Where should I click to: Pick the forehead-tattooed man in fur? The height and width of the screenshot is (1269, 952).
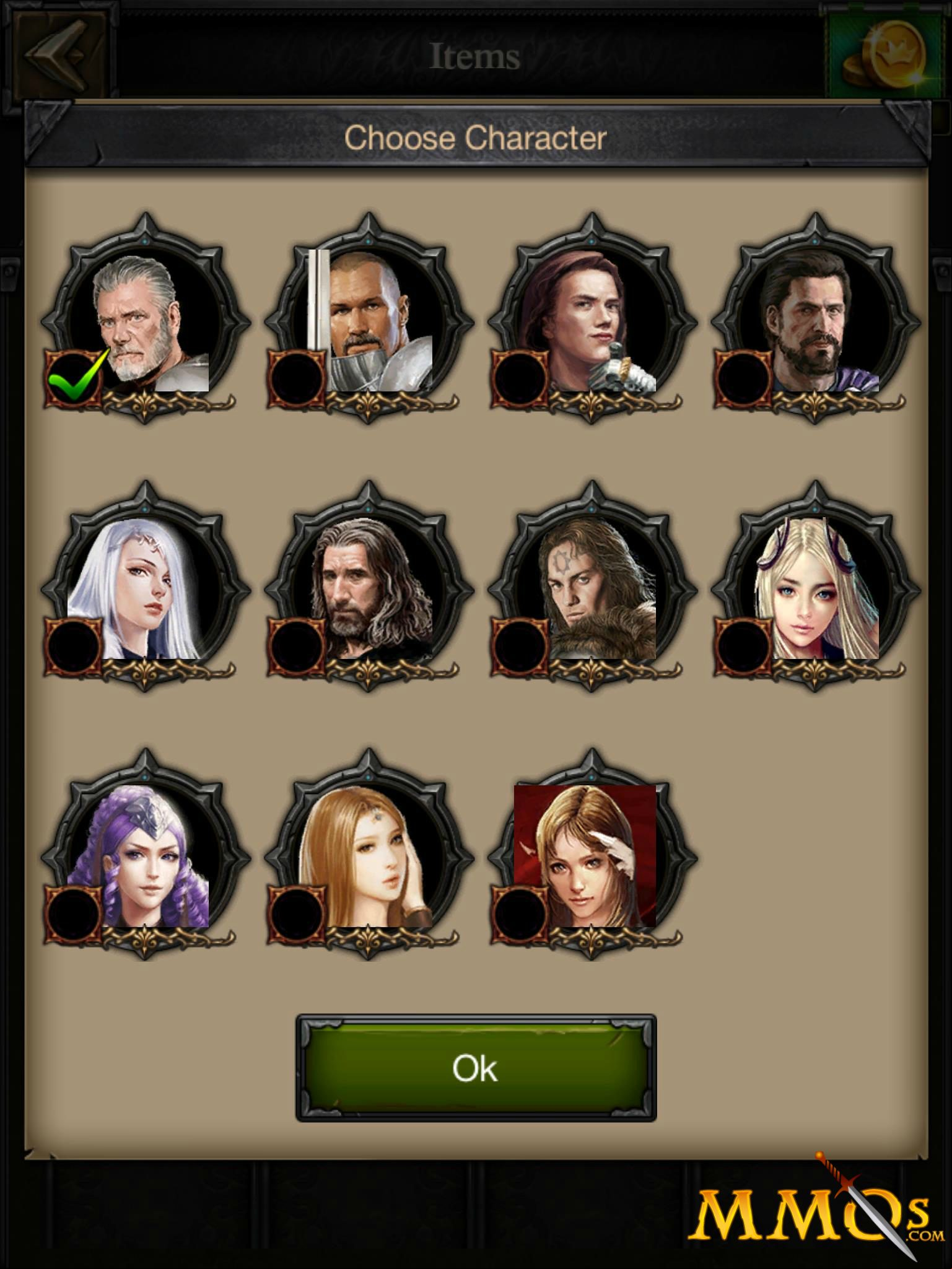593,587
